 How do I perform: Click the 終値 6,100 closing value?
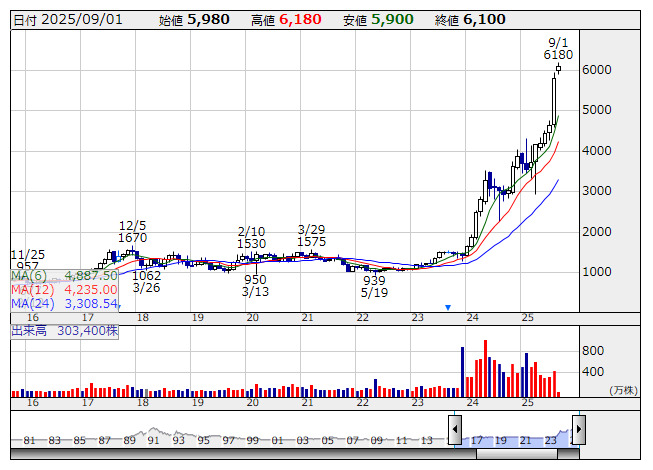tap(468, 19)
